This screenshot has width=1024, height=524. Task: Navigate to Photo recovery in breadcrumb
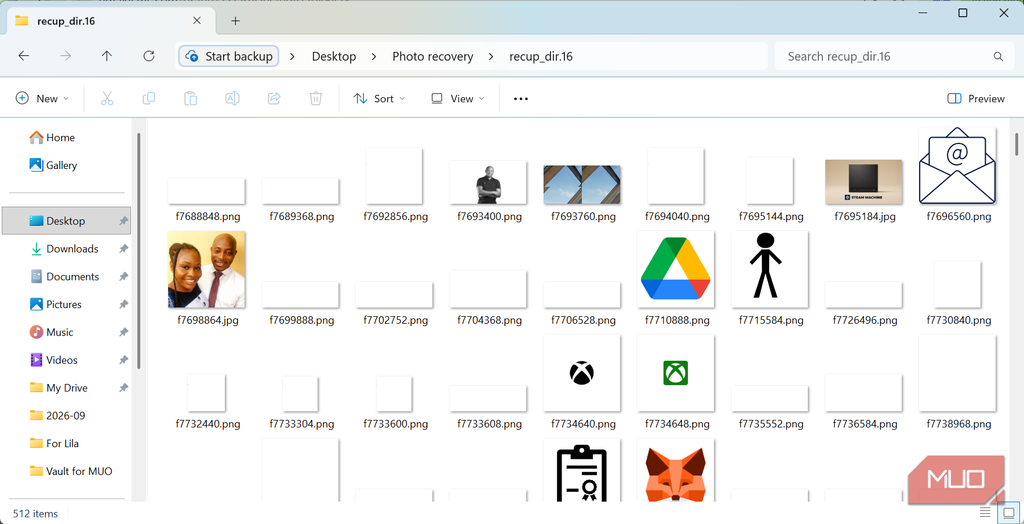(x=433, y=57)
